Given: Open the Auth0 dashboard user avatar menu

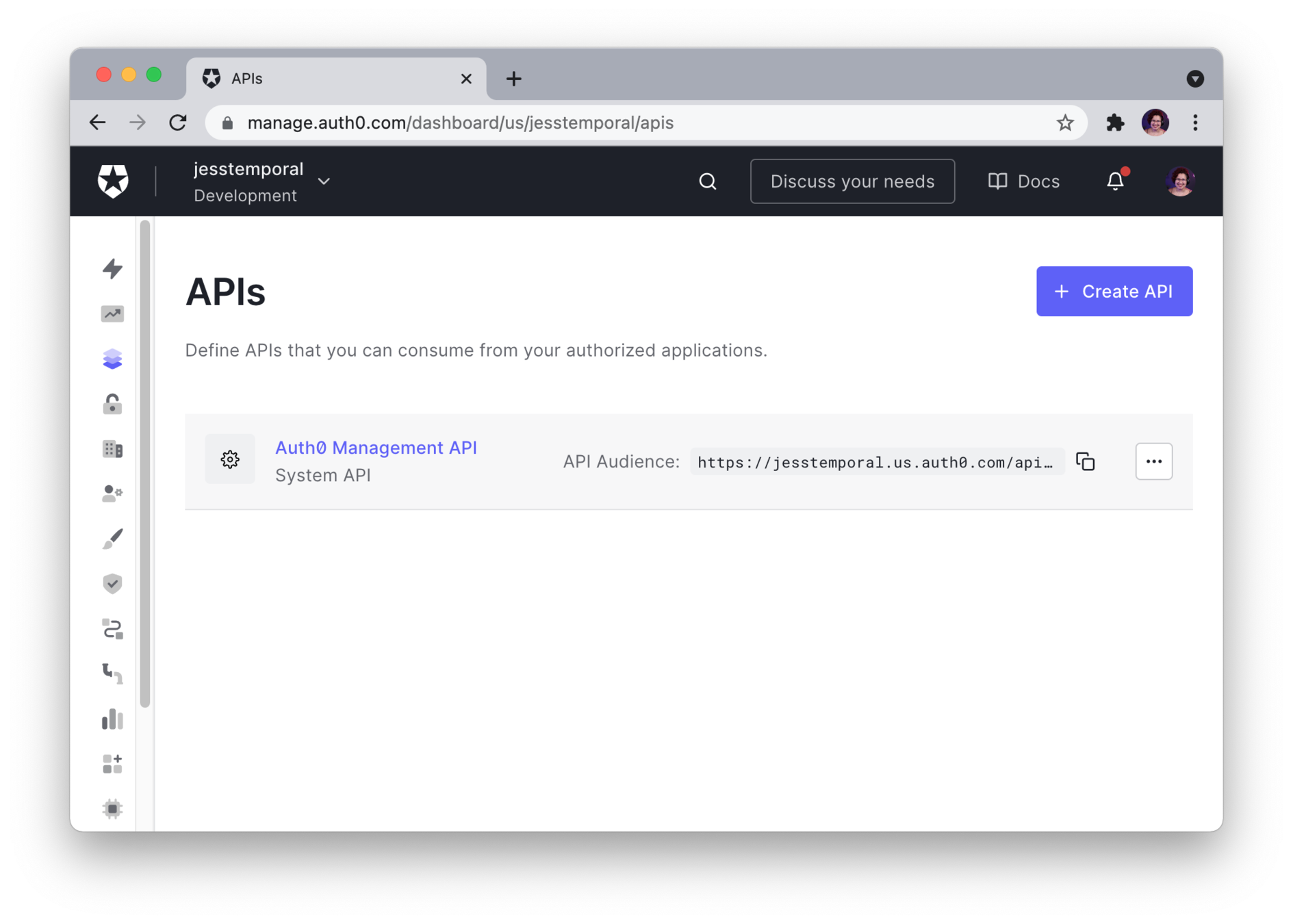Looking at the screenshot, I should (1180, 181).
